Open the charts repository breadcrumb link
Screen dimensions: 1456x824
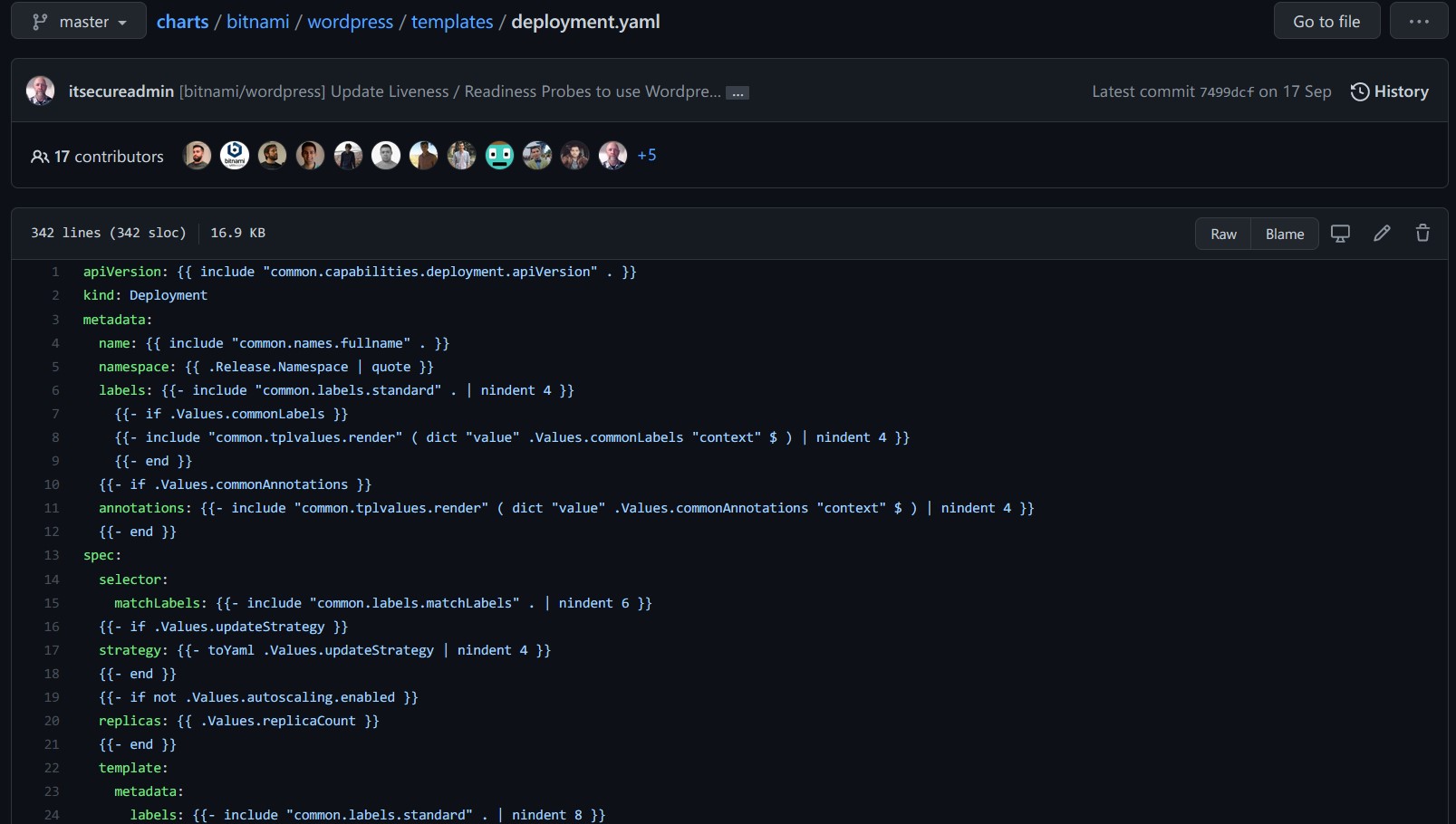(182, 22)
